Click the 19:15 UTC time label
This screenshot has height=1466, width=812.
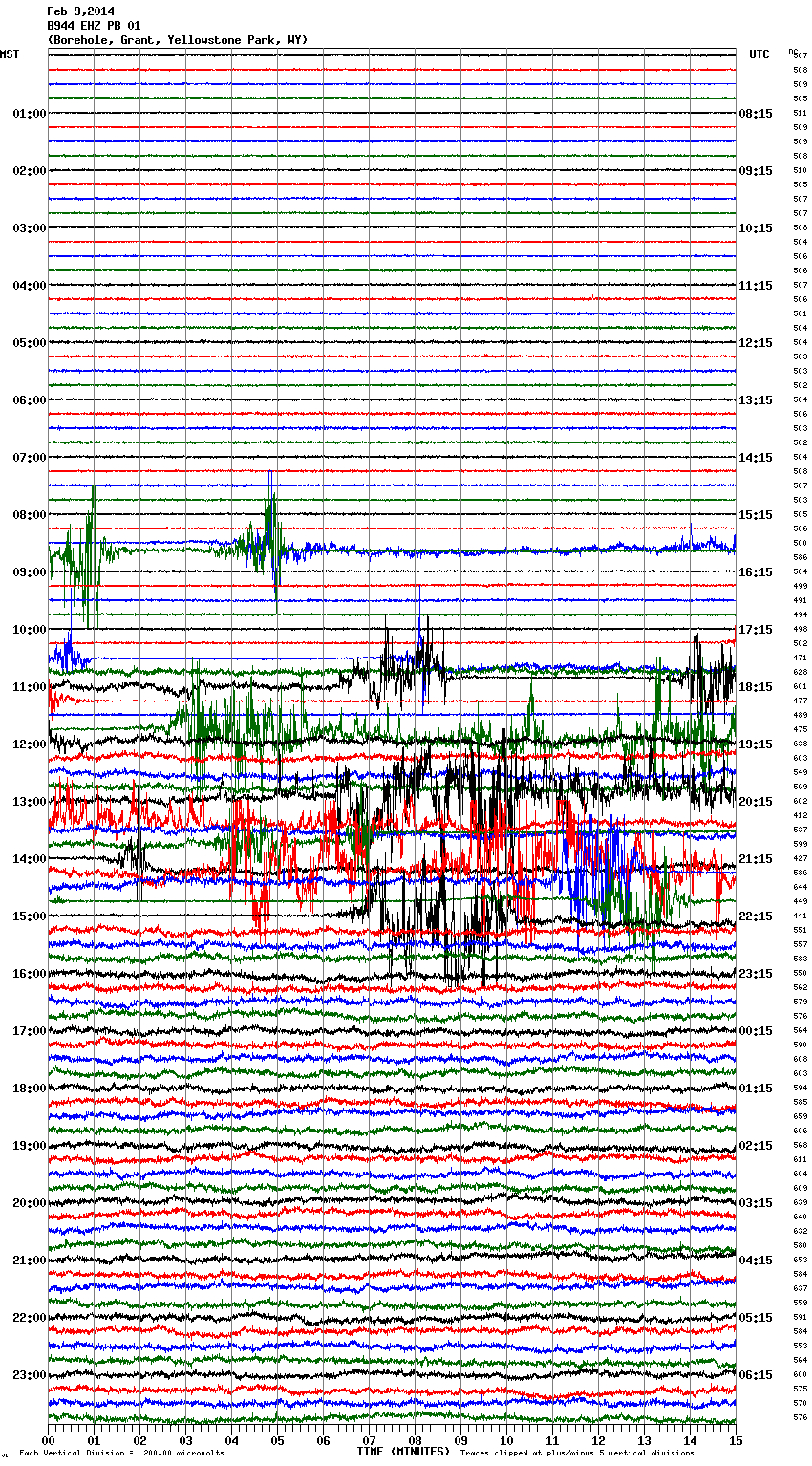tap(756, 744)
